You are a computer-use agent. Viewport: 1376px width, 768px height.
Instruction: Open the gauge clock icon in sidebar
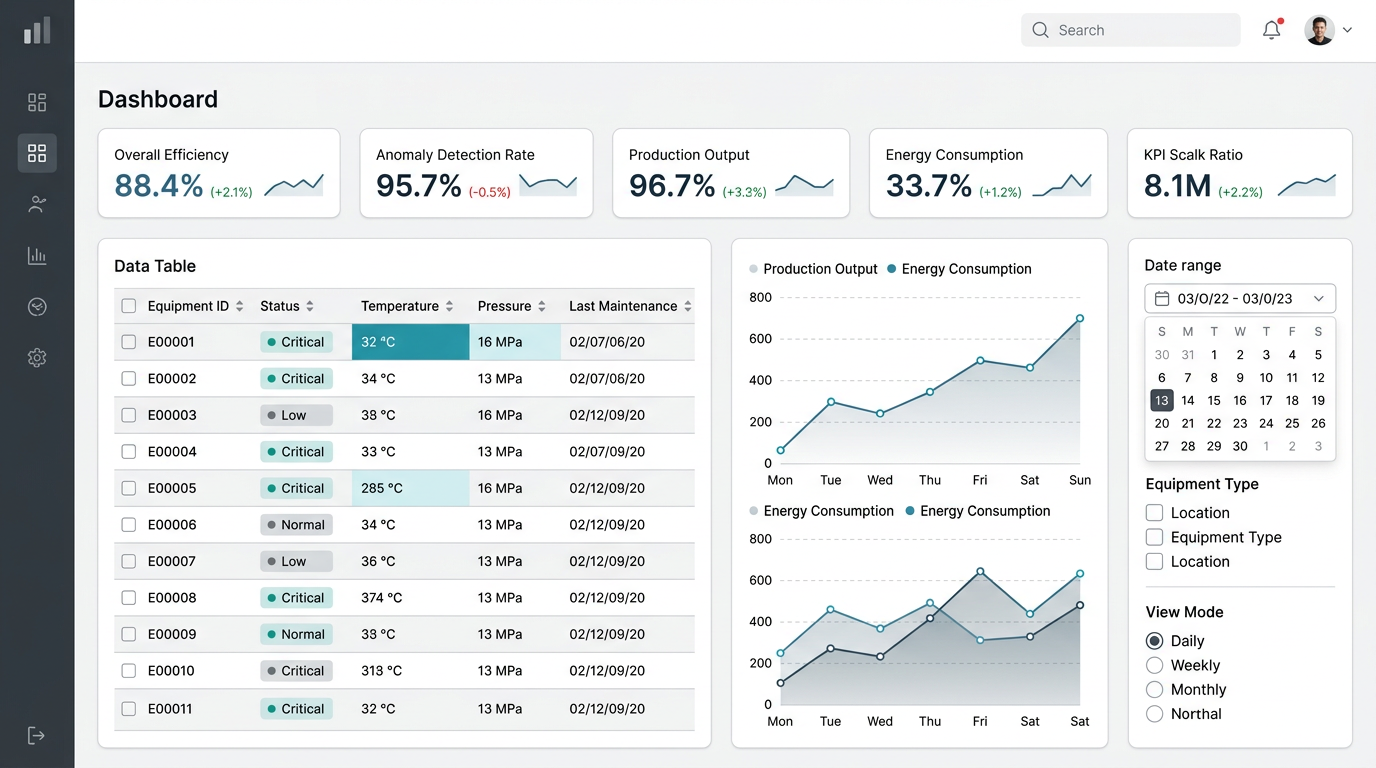pos(37,307)
